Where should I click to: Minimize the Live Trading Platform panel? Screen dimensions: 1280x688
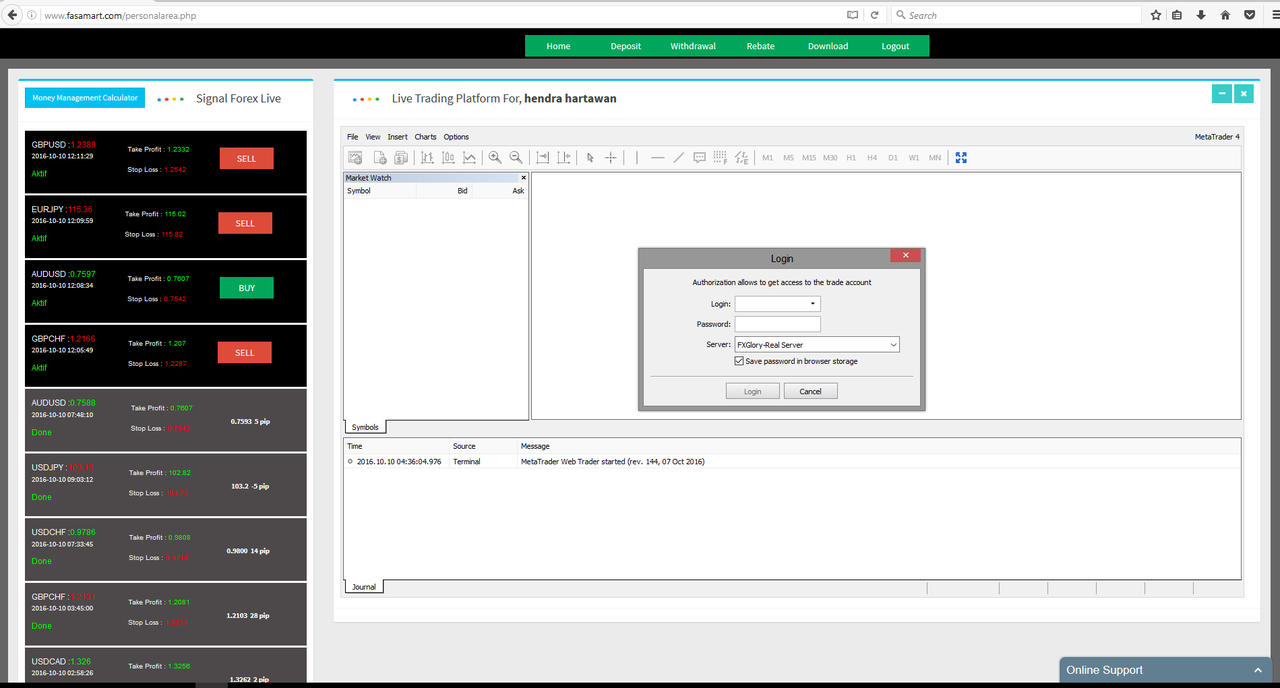point(1221,93)
